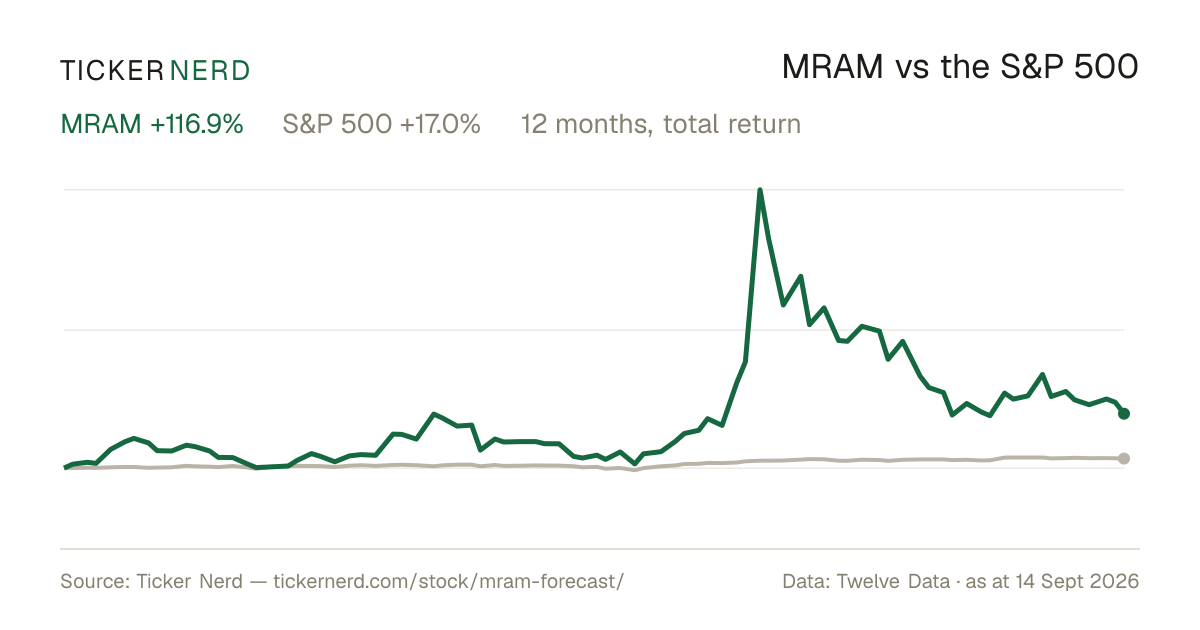Image resolution: width=1200 pixels, height=630 pixels.
Task: Click the footer divider line above source
Action: (x=600, y=548)
